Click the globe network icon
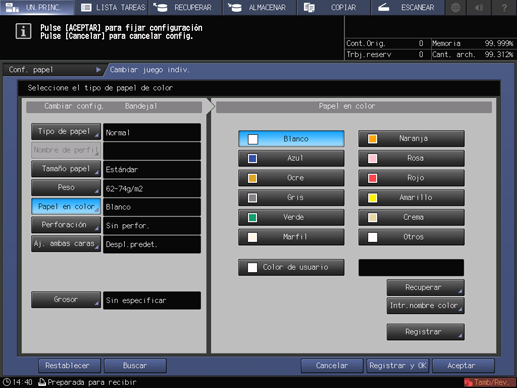This screenshot has height=388, width=517. point(456,7)
